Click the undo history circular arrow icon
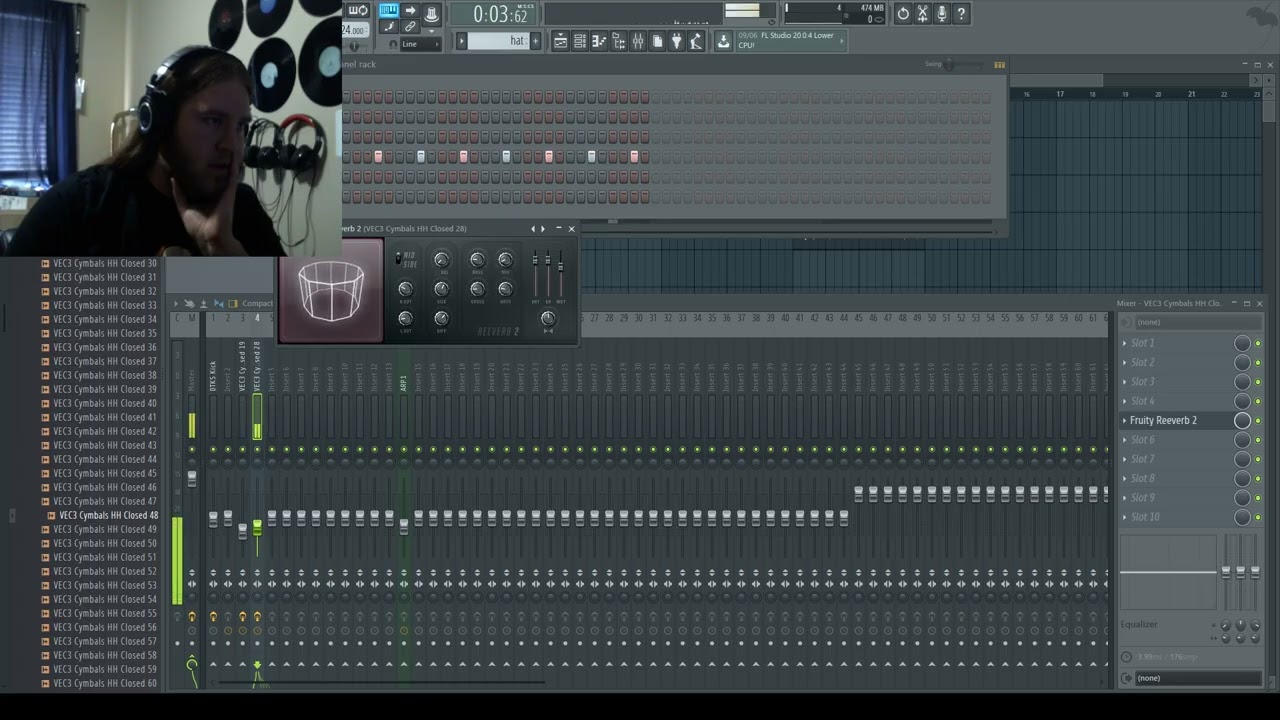The image size is (1280, 720). pyautogui.click(x=903, y=14)
